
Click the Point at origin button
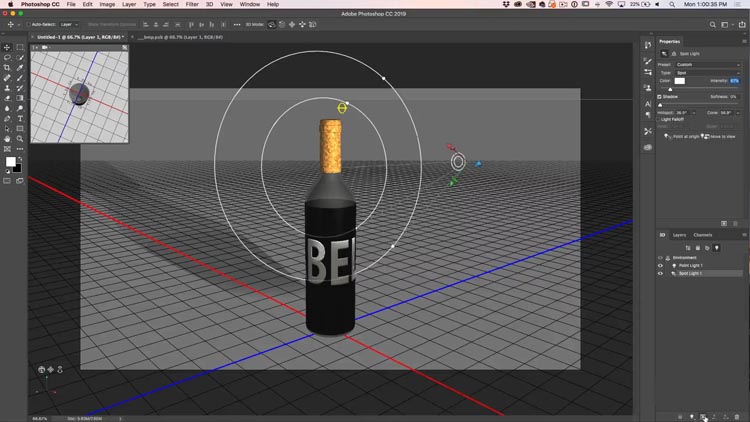pos(681,136)
